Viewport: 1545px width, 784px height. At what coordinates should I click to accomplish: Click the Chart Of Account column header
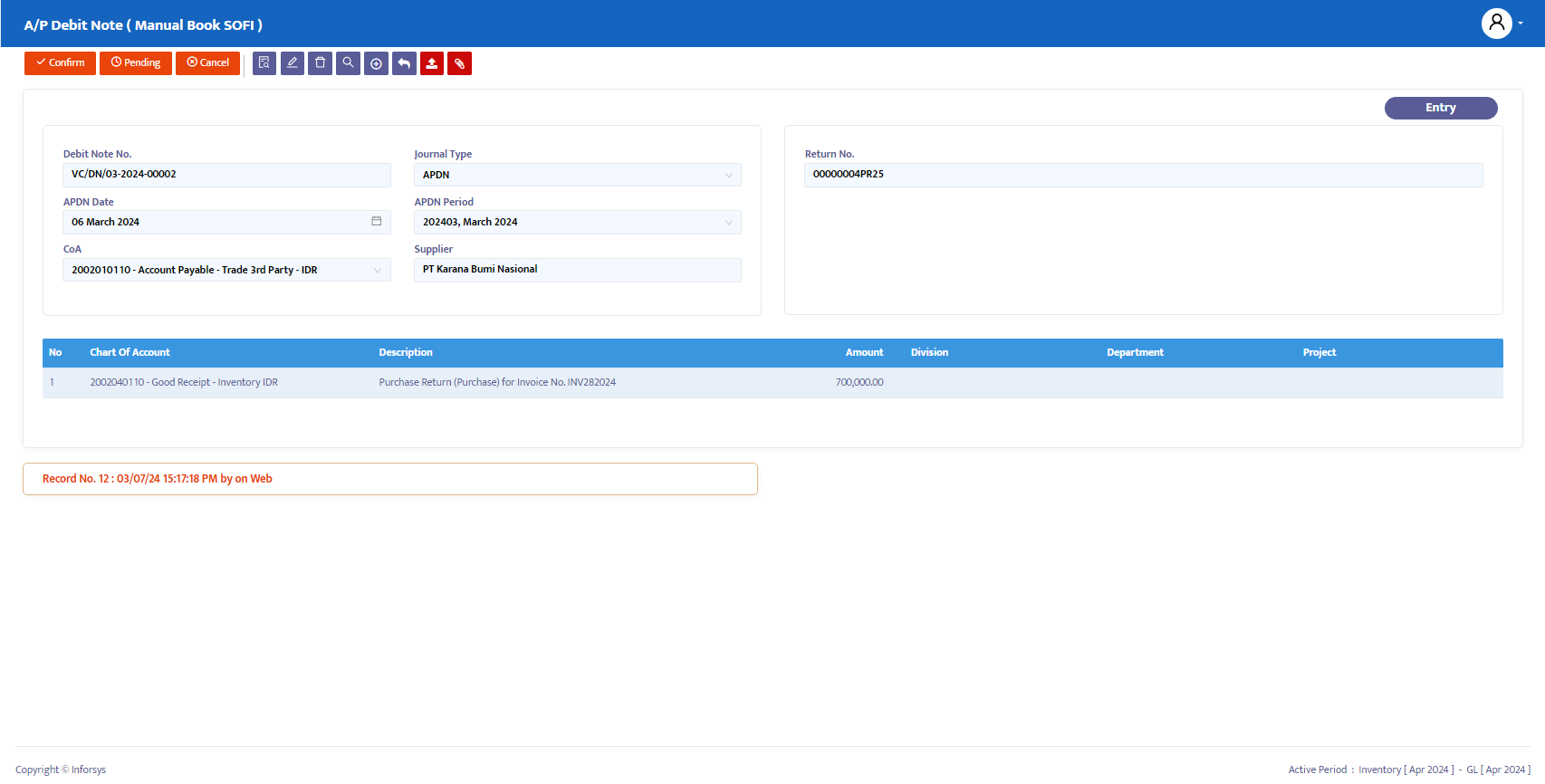[x=130, y=353]
